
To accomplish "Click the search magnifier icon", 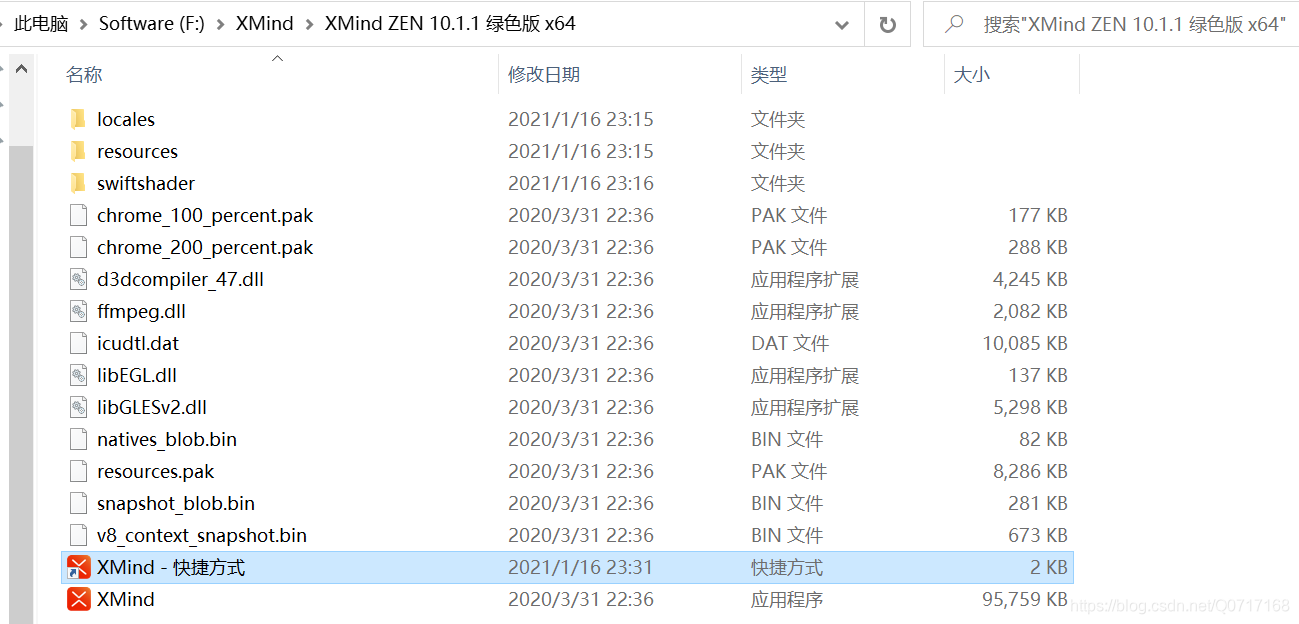I will coord(955,24).
